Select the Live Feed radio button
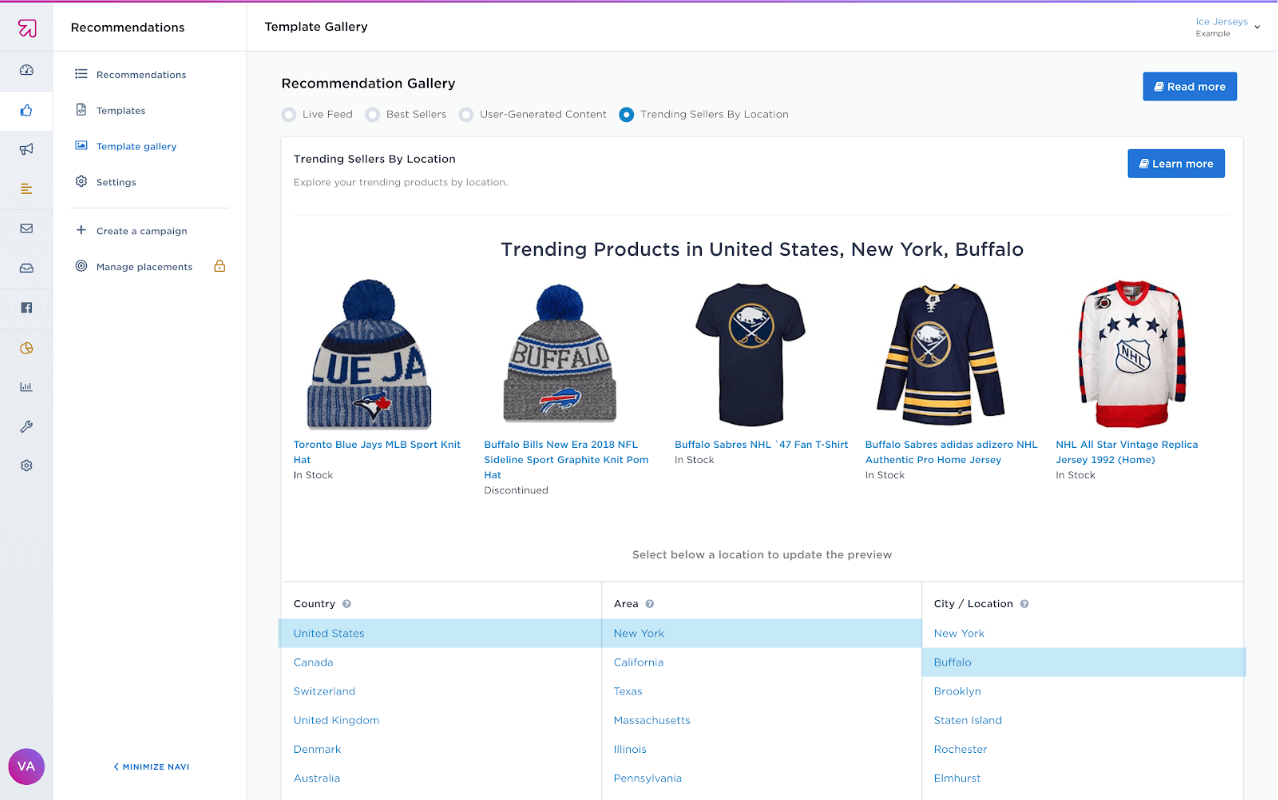Screen dimensions: 1278x800 pyautogui.click(x=289, y=115)
